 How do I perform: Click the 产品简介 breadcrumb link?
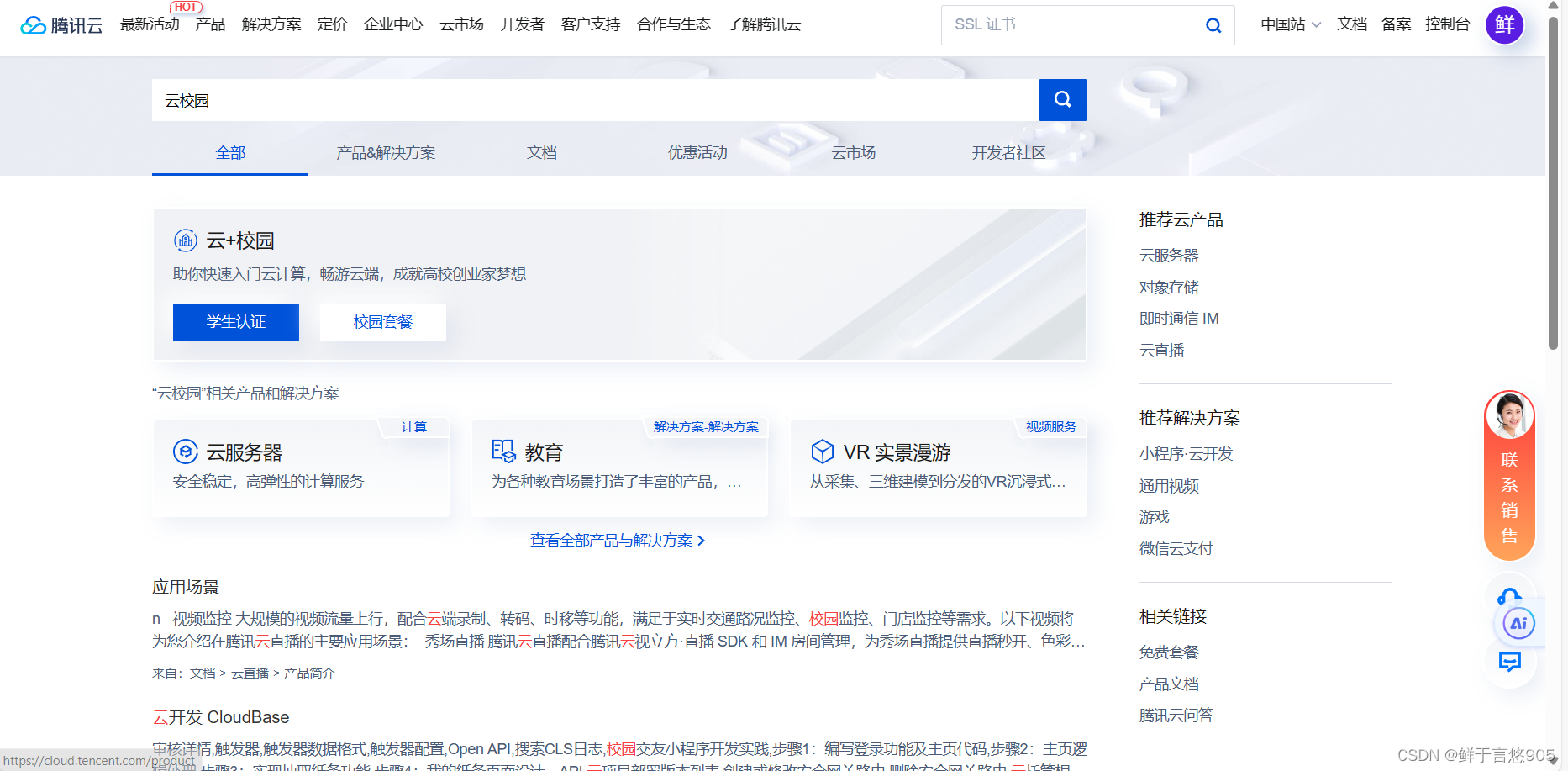[309, 673]
